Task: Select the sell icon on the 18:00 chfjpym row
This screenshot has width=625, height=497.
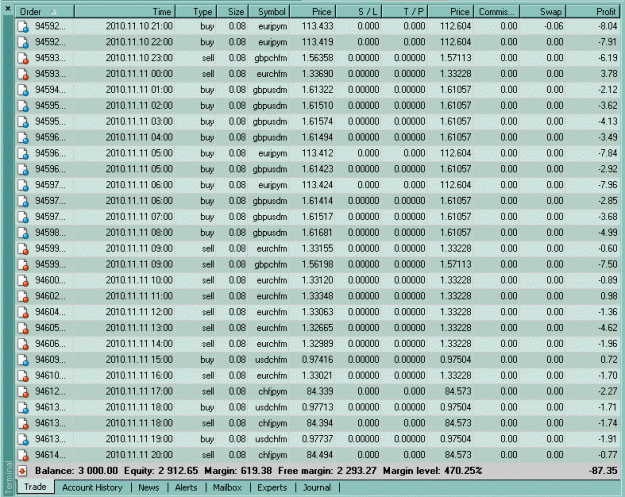Action: pyautogui.click(x=23, y=423)
